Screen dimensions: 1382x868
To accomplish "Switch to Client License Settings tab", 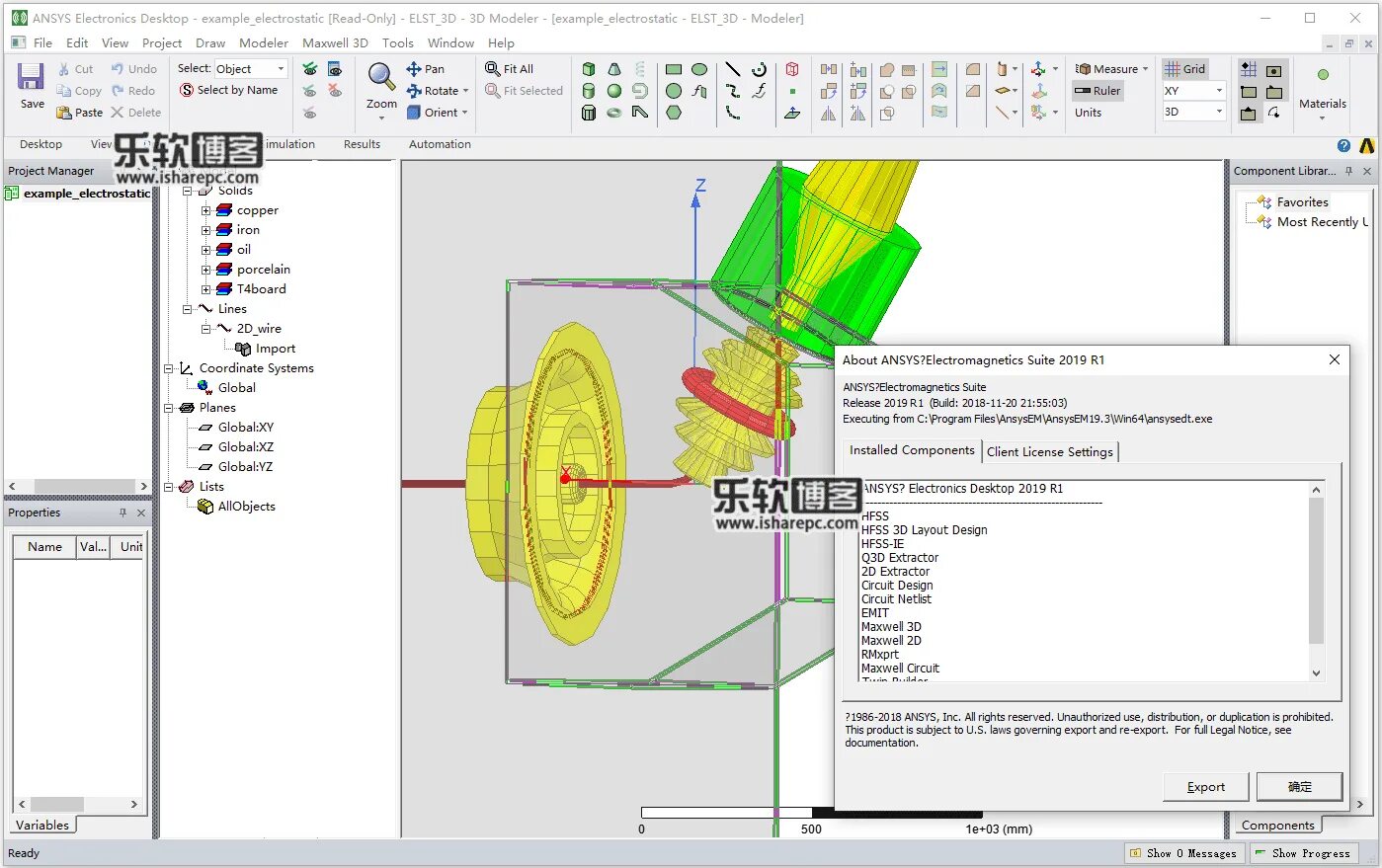I will coord(1050,451).
